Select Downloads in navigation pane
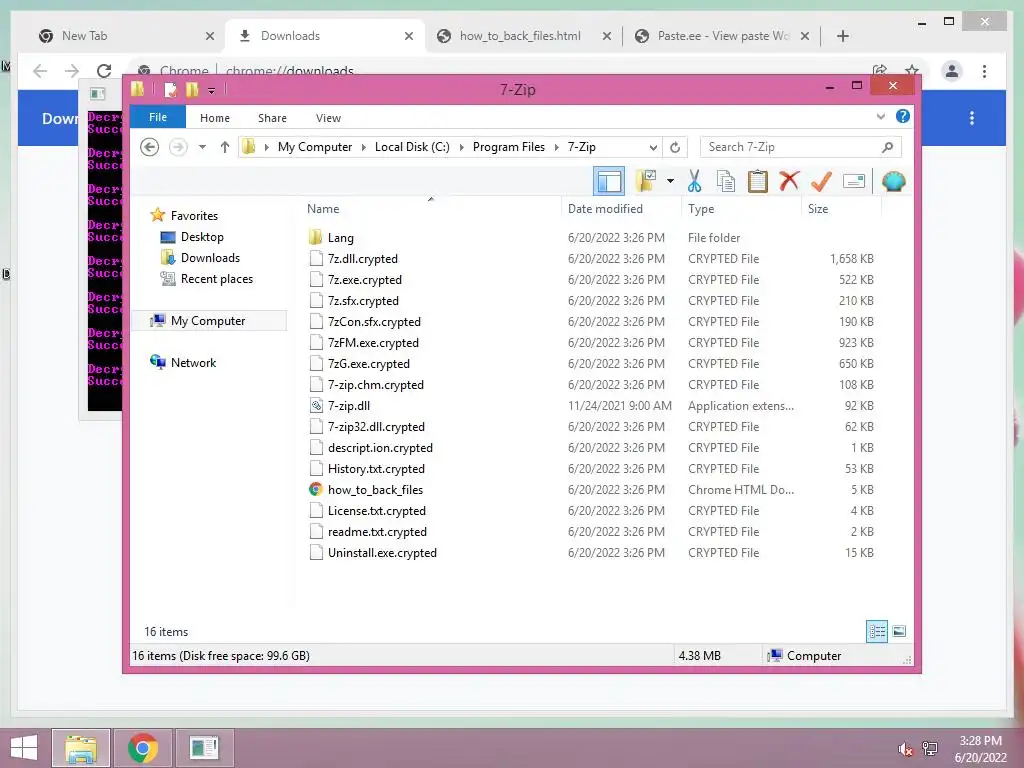The width and height of the screenshot is (1024, 768). click(x=210, y=258)
